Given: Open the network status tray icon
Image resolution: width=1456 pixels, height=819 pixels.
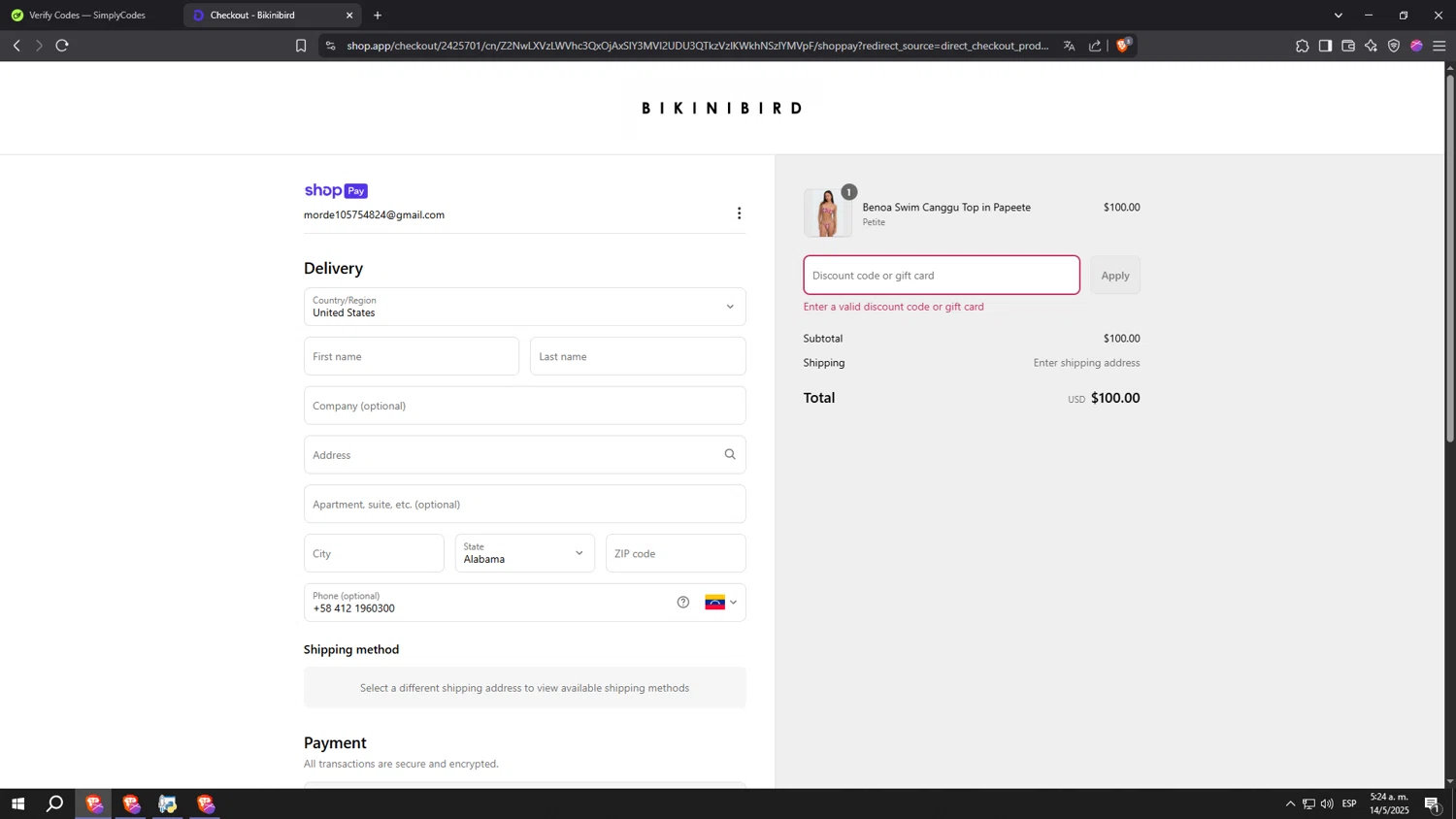Looking at the screenshot, I should (1308, 803).
